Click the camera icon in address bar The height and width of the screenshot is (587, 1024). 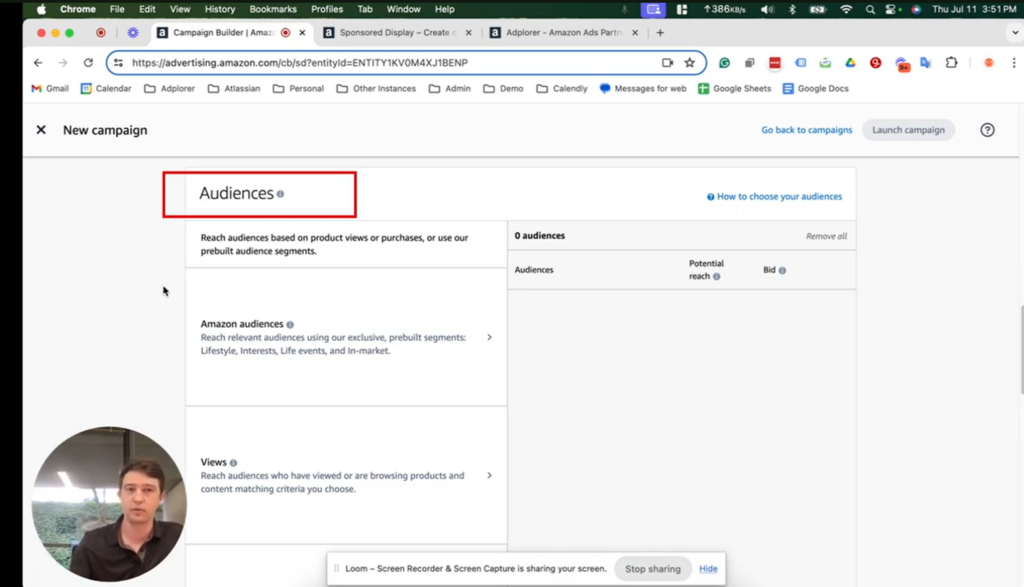coord(667,63)
